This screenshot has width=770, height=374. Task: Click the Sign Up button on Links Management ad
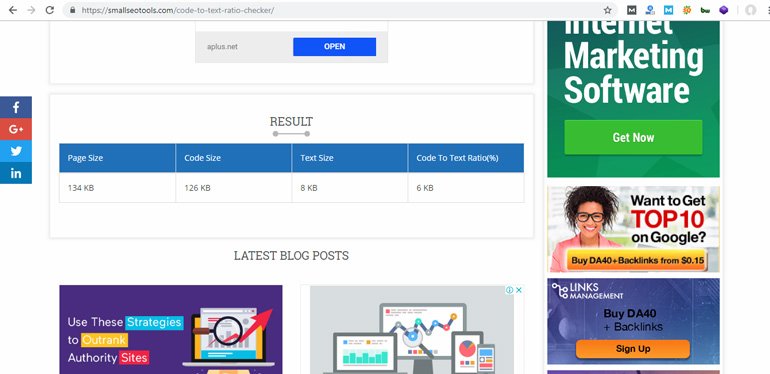point(632,349)
